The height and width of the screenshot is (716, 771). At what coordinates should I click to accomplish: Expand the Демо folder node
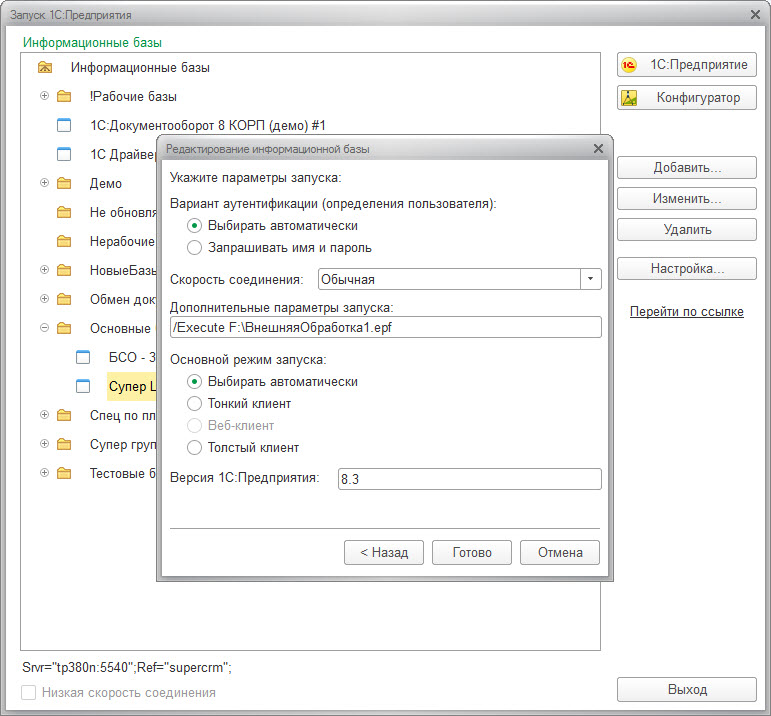(44, 182)
